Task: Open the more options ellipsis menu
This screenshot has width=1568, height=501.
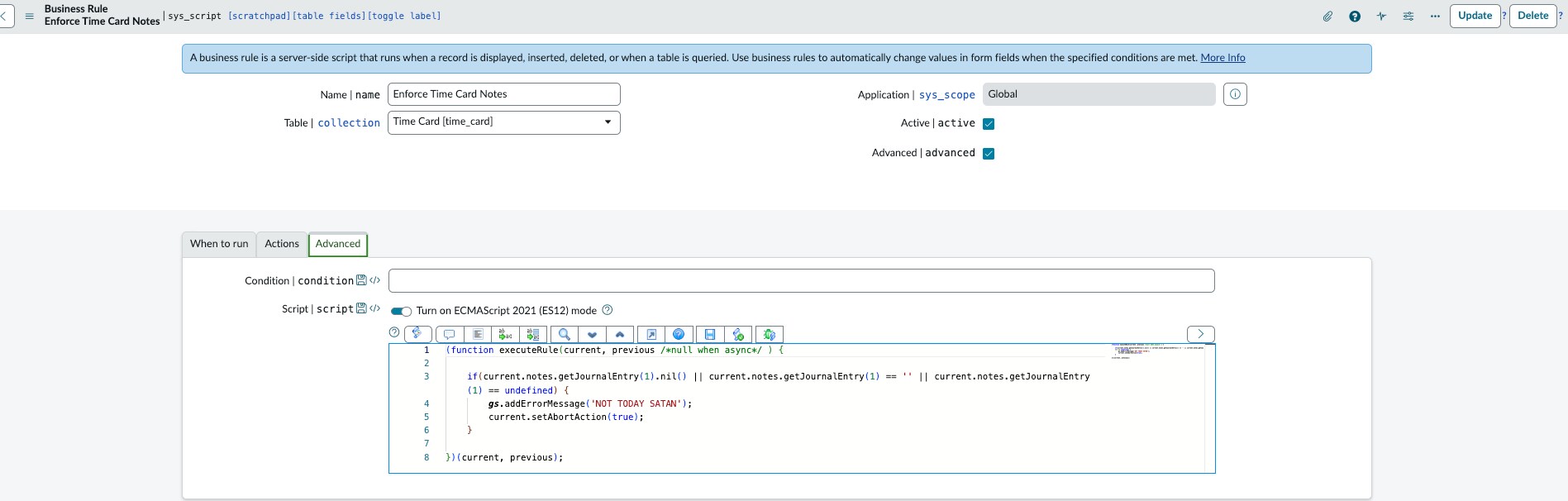Action: coord(1435,16)
